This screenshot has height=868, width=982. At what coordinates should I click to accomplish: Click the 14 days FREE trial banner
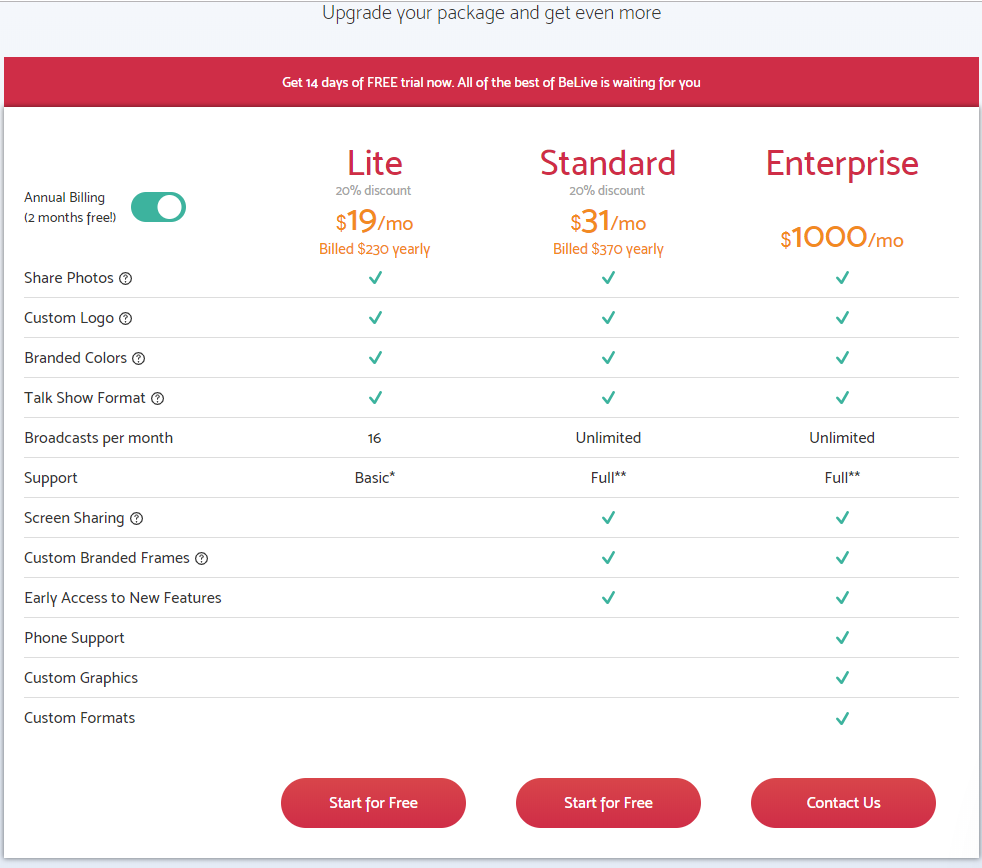(491, 82)
